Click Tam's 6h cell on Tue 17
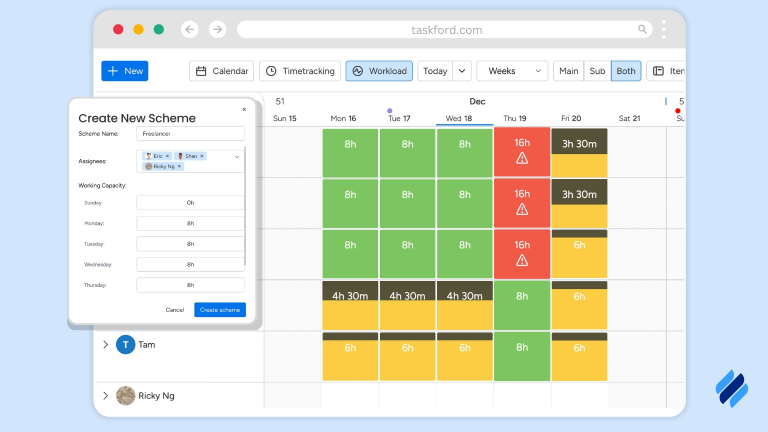Image resolution: width=768 pixels, height=432 pixels. pyautogui.click(x=408, y=357)
